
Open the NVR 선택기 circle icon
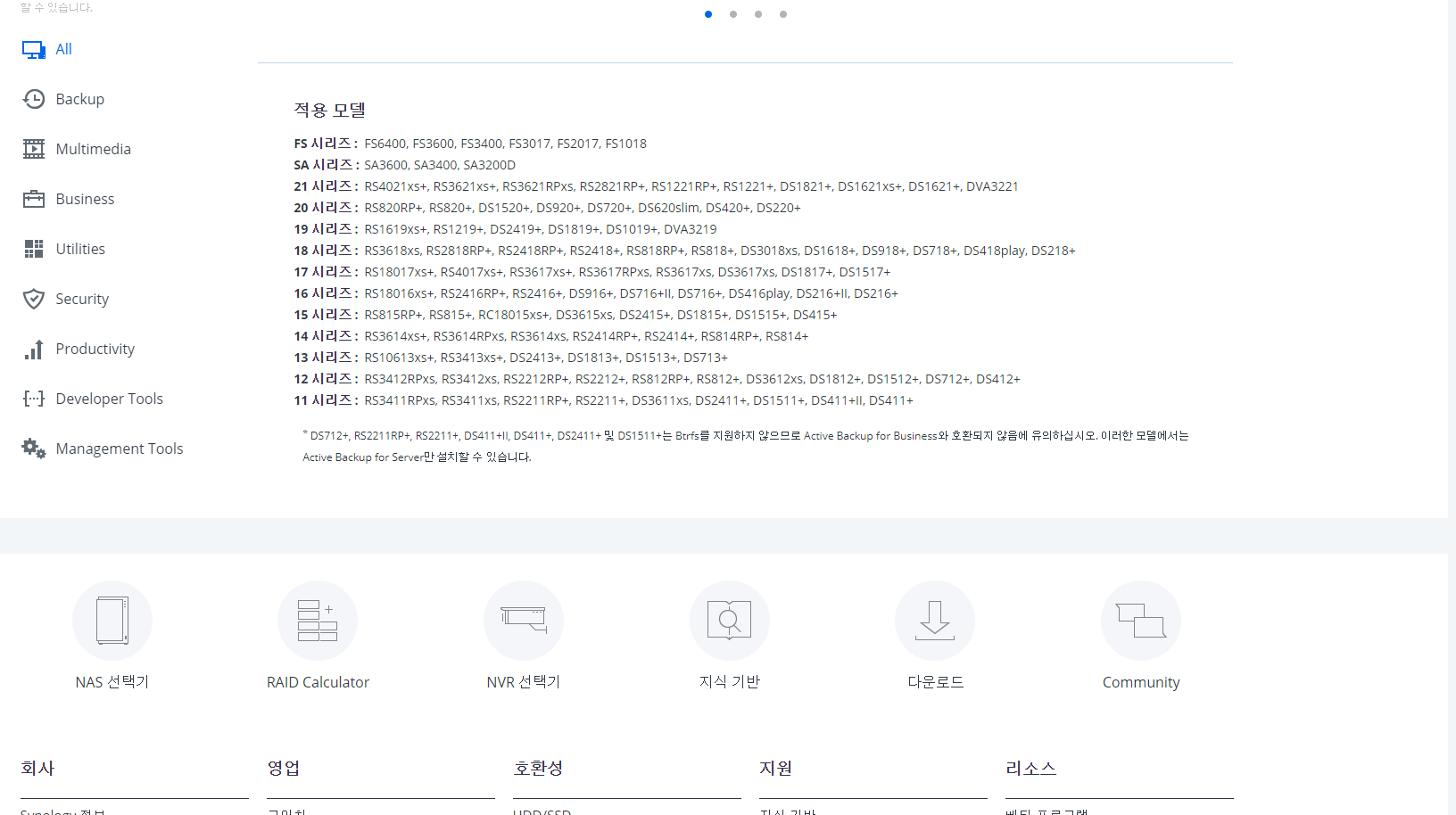tap(524, 621)
